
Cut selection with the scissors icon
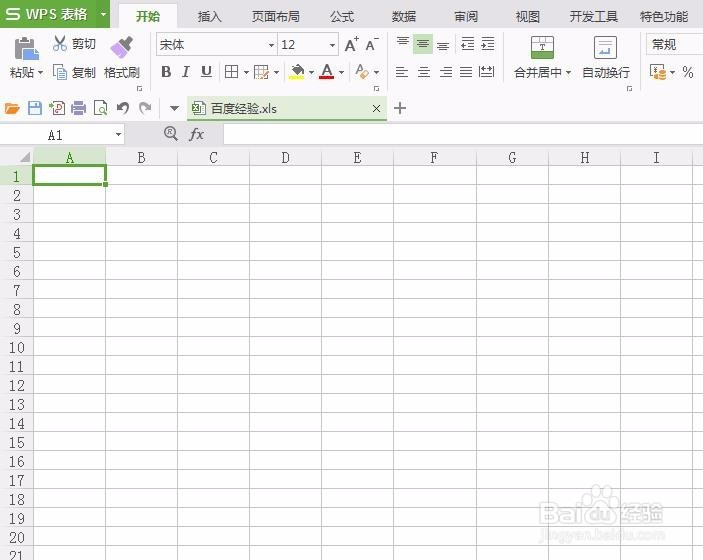coord(60,43)
